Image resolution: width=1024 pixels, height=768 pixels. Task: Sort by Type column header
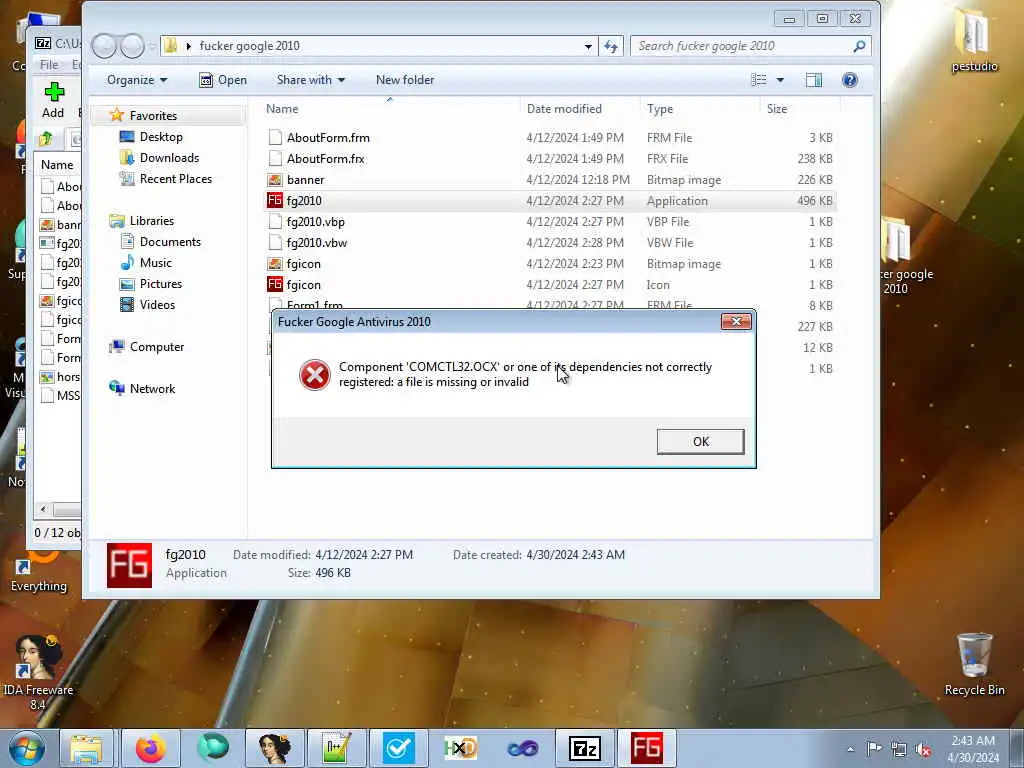pyautogui.click(x=660, y=109)
